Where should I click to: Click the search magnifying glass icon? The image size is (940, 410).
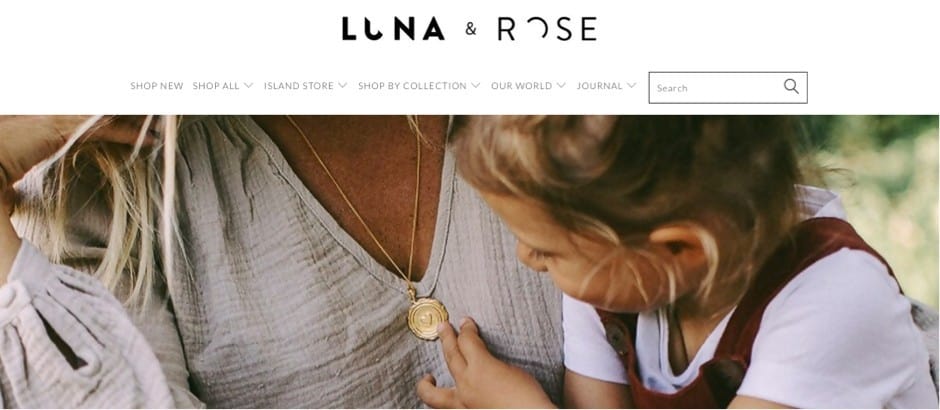[x=791, y=87]
